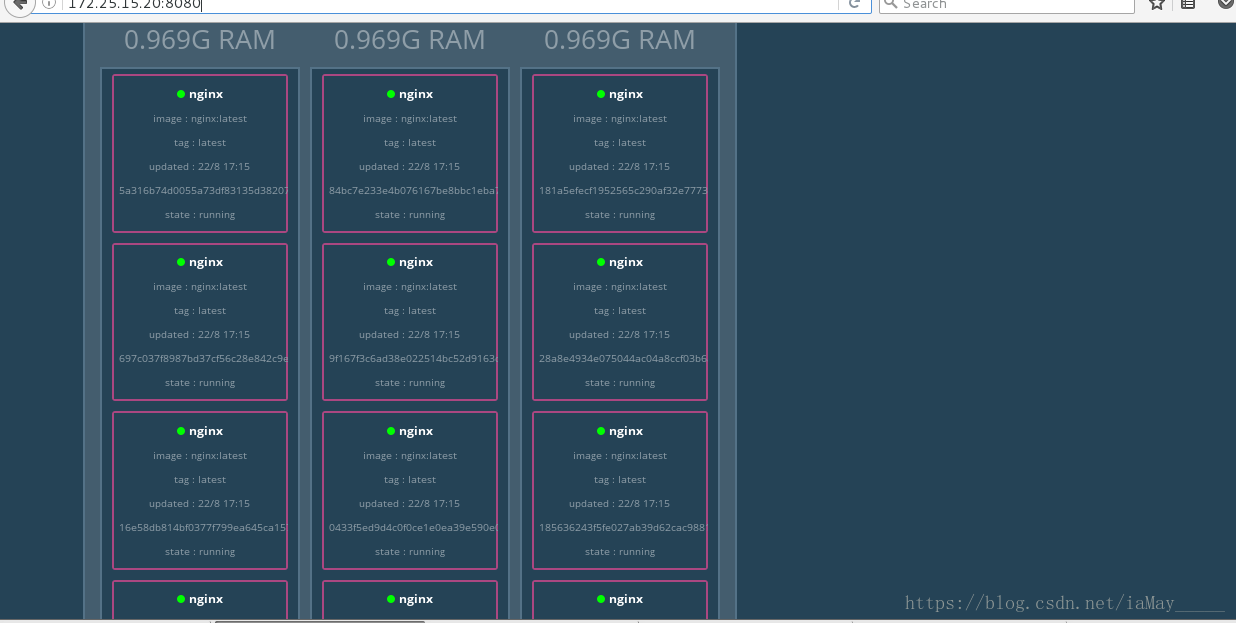
Task: Click 'tag : latest' in the 84bc7e23 card
Action: 410,143
